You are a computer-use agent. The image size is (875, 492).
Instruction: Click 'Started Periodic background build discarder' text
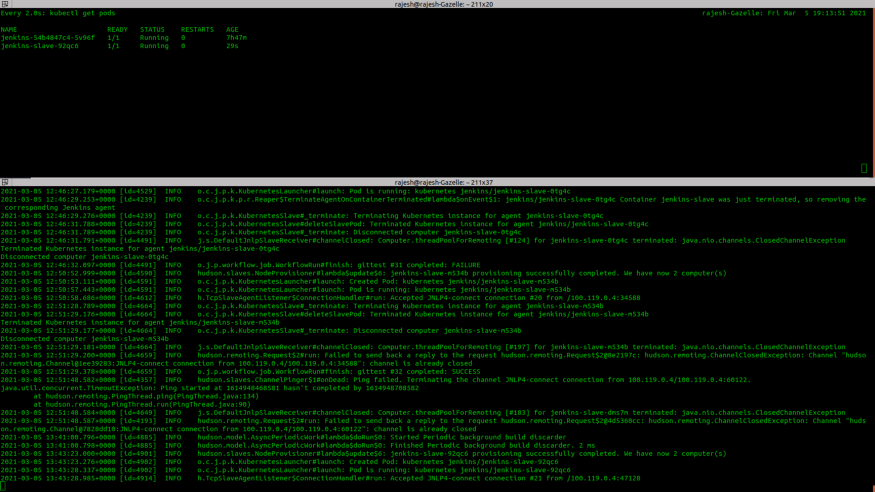click(x=477, y=437)
